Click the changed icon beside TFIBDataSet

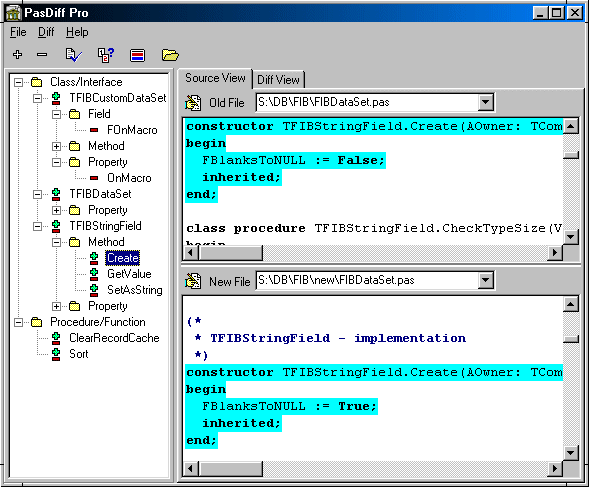pyautogui.click(x=56, y=194)
